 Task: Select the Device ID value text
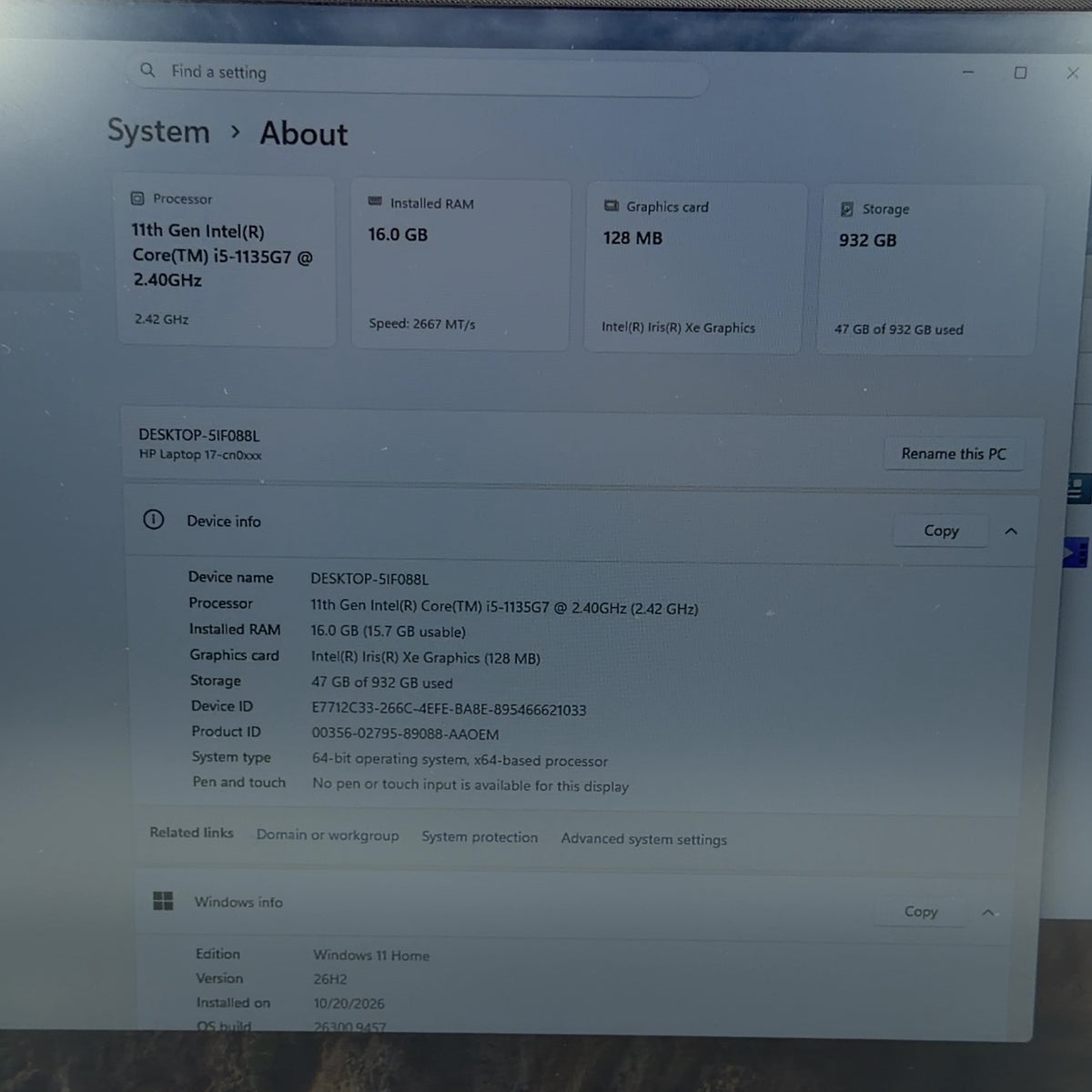449,710
